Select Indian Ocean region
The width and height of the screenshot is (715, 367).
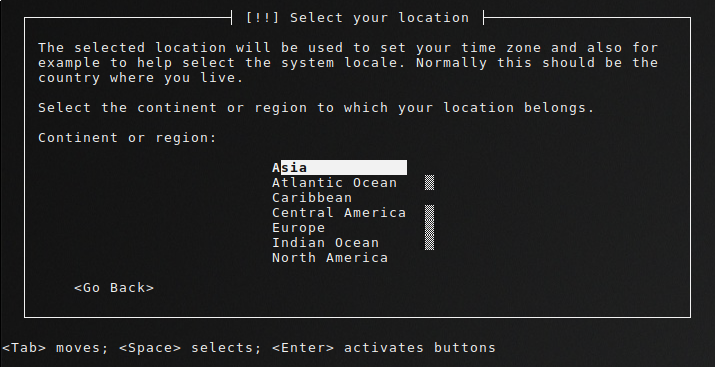(325, 243)
